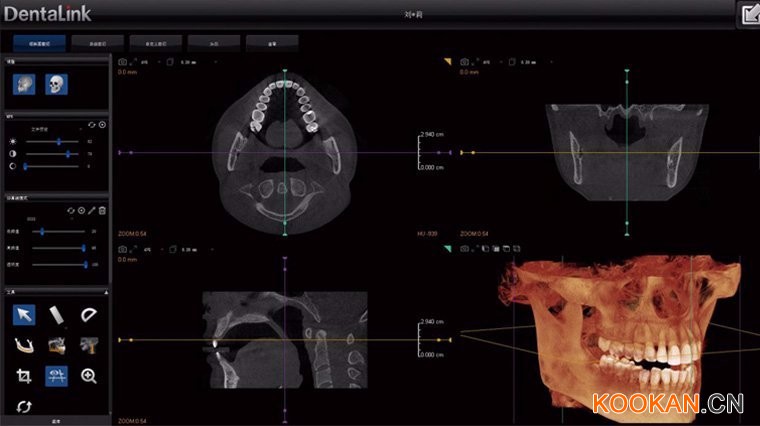
Task: Switch to the second top tab
Action: pos(97,44)
